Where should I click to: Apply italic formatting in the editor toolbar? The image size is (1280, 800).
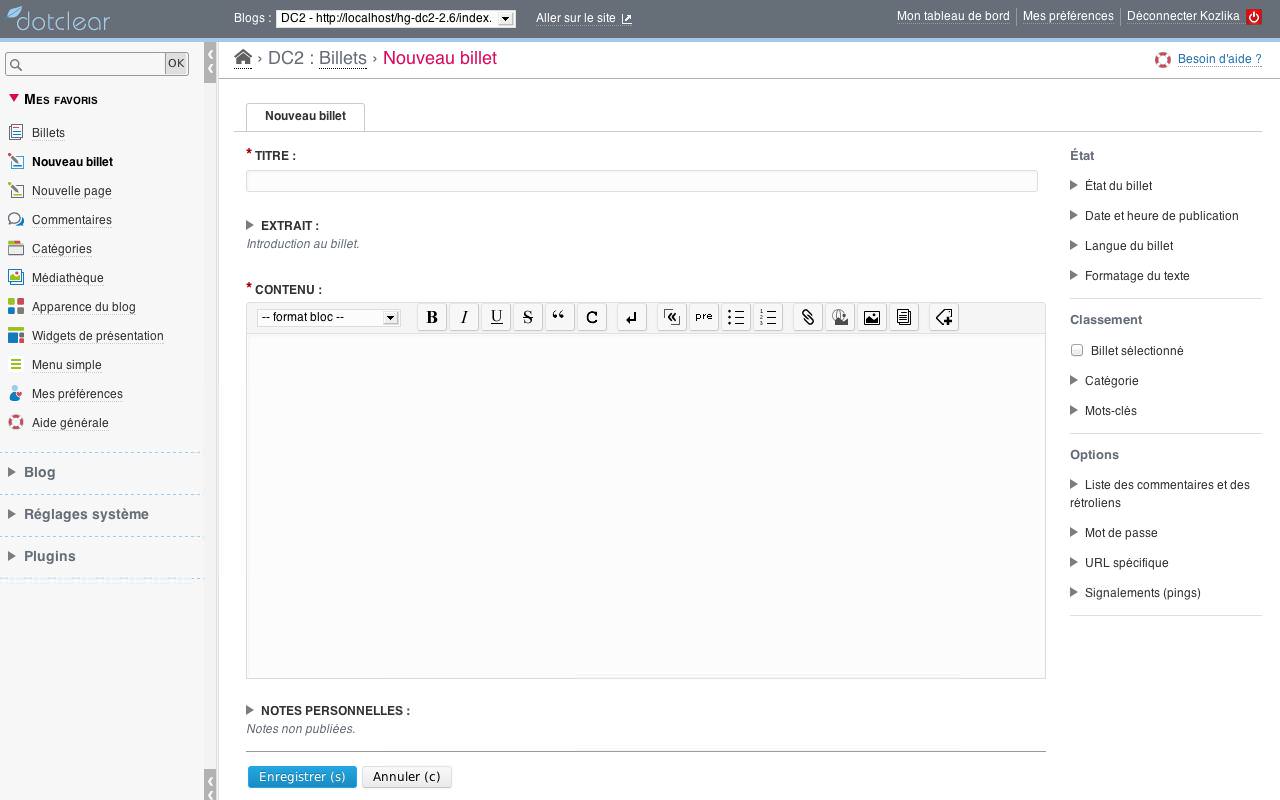[464, 317]
